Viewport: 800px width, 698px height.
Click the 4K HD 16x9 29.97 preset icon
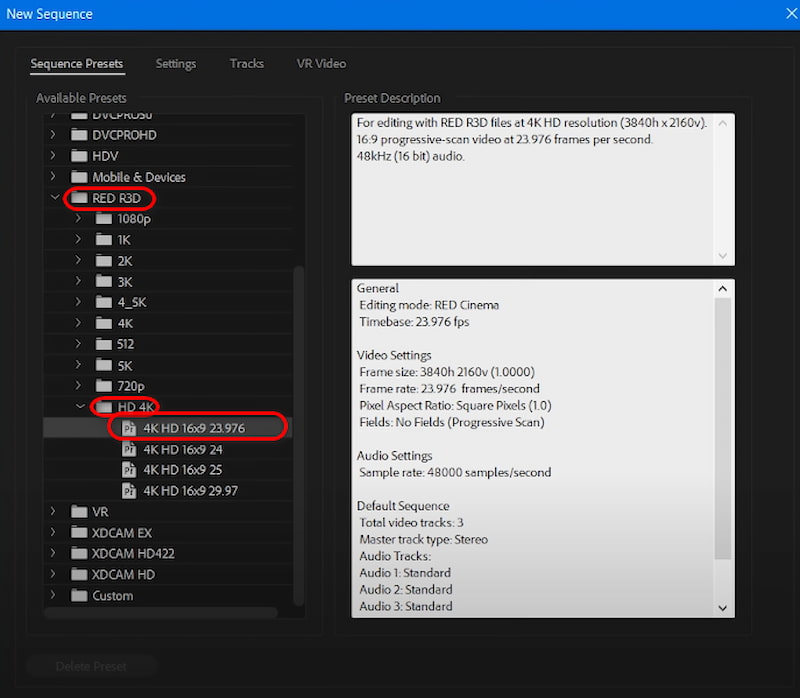[129, 490]
